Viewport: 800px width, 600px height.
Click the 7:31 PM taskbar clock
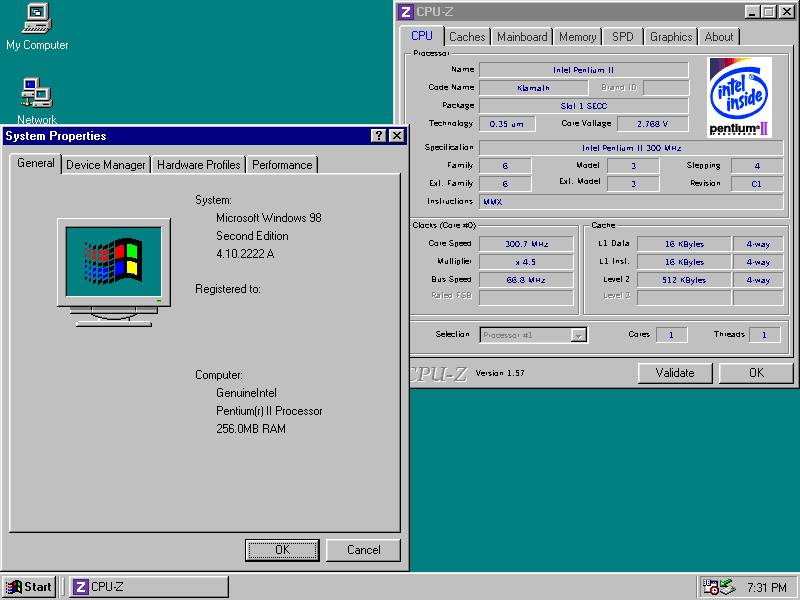[767, 587]
